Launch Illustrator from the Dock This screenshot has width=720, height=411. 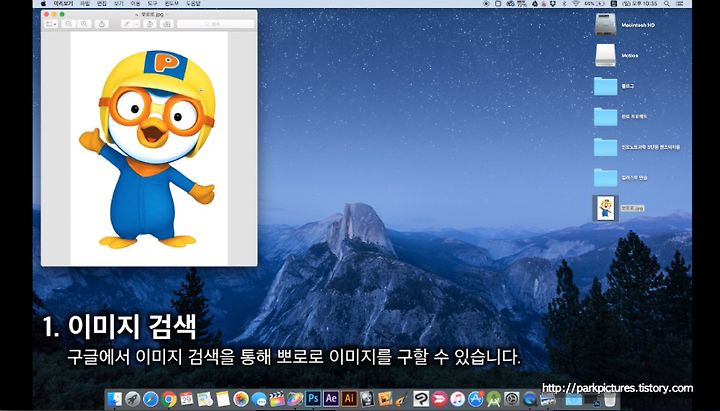point(349,399)
